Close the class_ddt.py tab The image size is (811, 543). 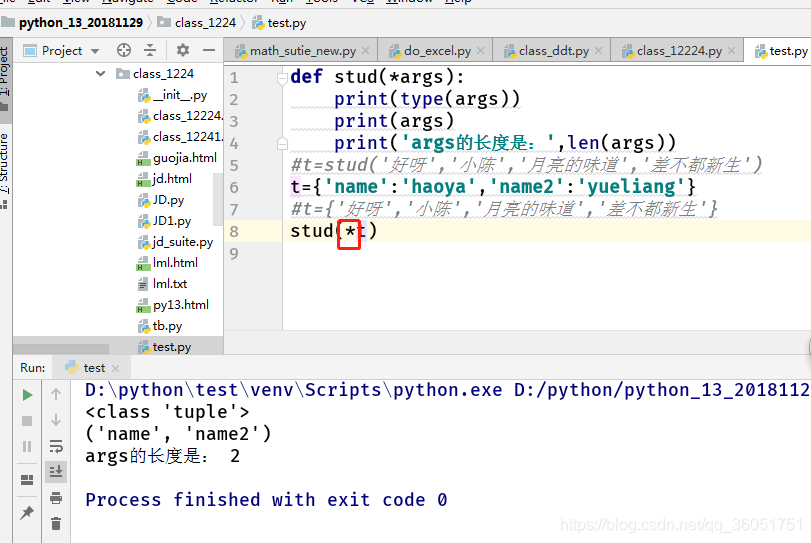[598, 51]
